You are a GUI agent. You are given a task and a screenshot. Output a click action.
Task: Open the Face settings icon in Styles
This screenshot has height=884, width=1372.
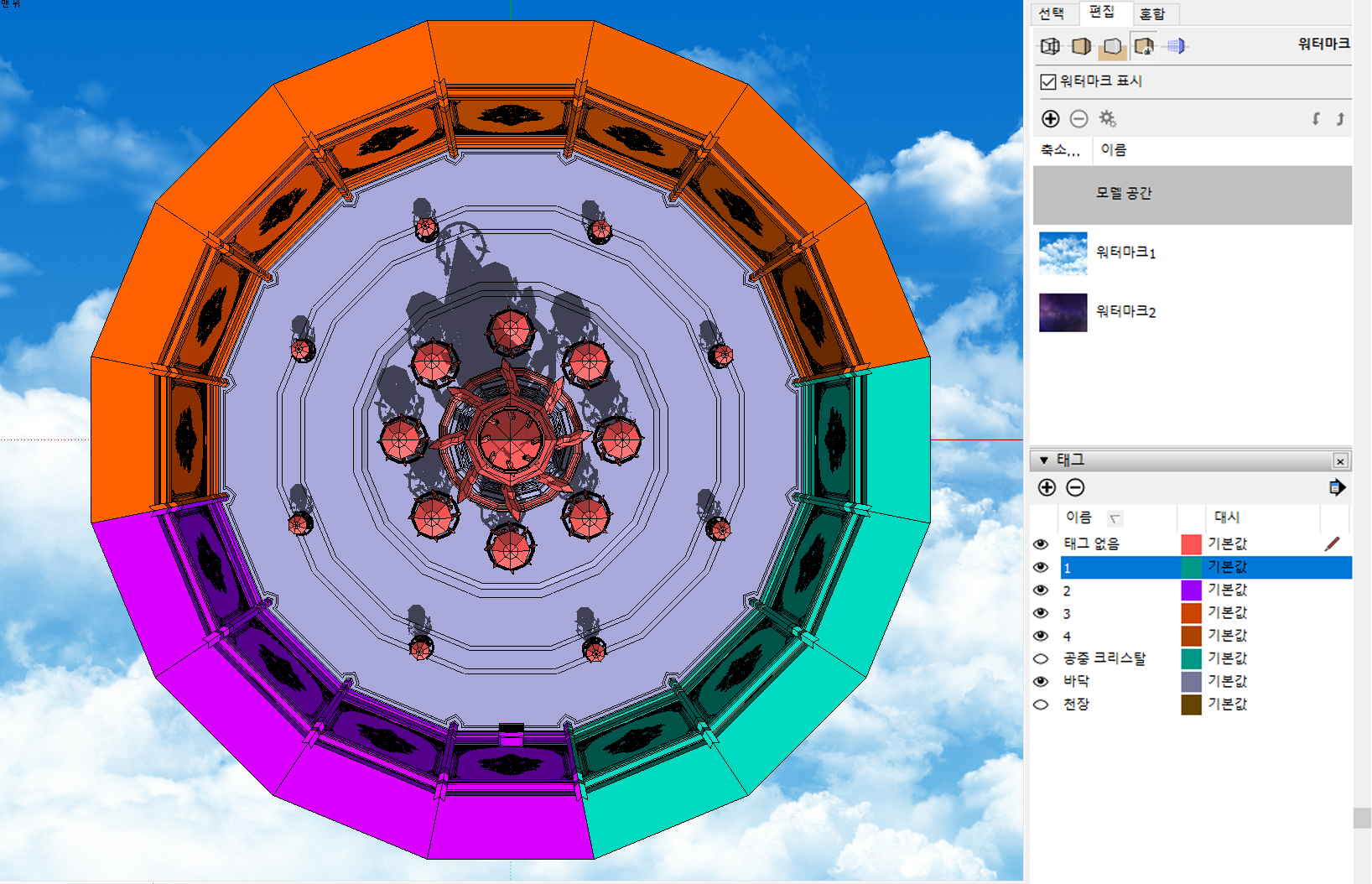(1081, 46)
